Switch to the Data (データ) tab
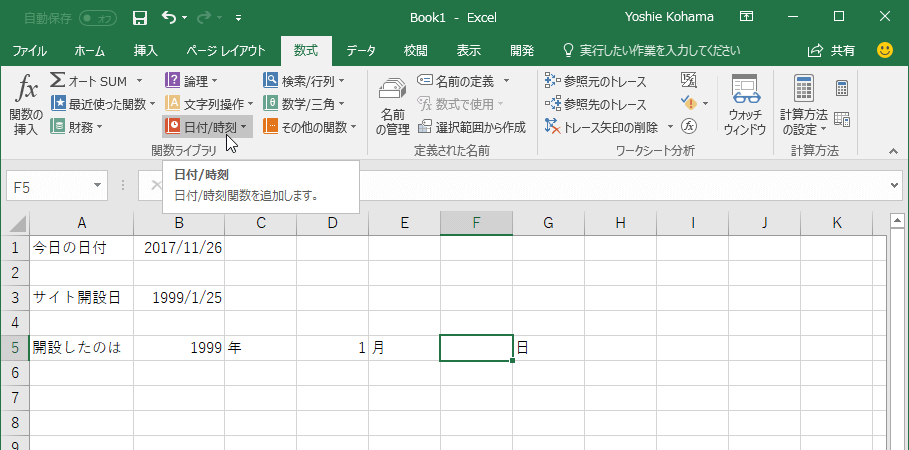This screenshot has height=450, width=909. [361, 50]
